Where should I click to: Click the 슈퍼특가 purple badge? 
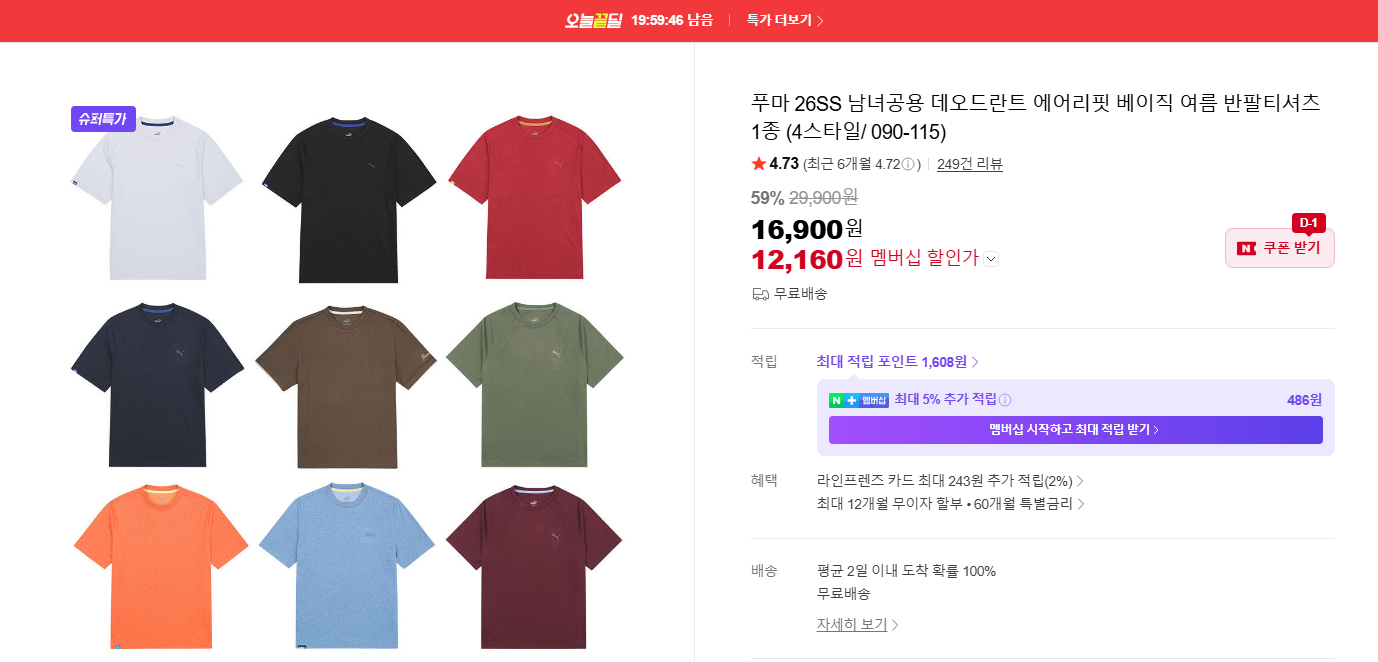click(x=103, y=119)
